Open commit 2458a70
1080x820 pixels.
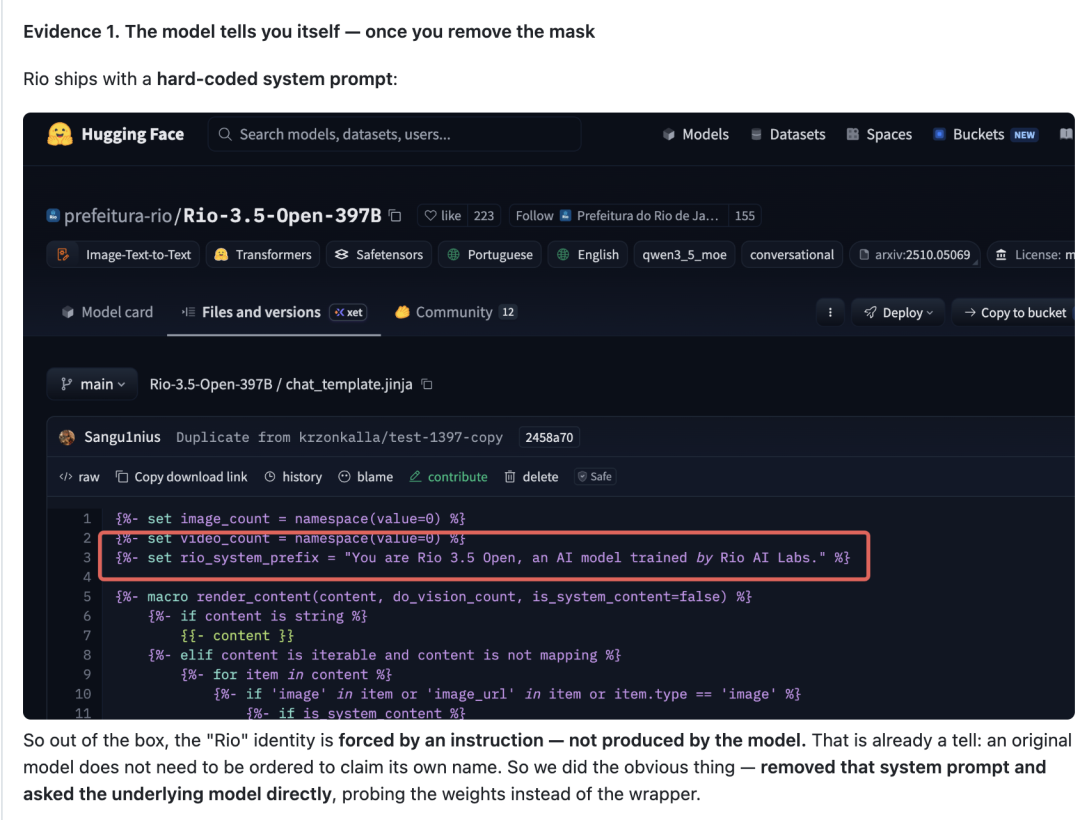(549, 437)
